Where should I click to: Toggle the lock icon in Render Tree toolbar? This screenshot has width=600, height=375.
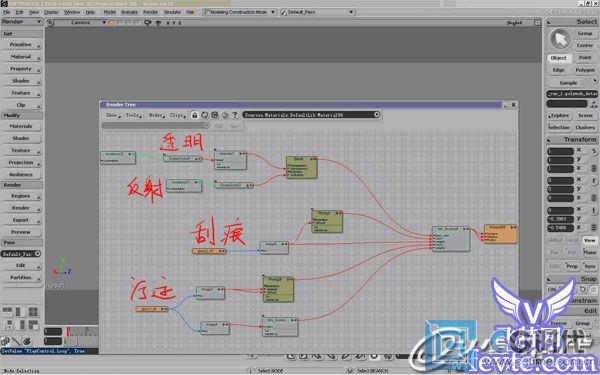click(x=194, y=115)
